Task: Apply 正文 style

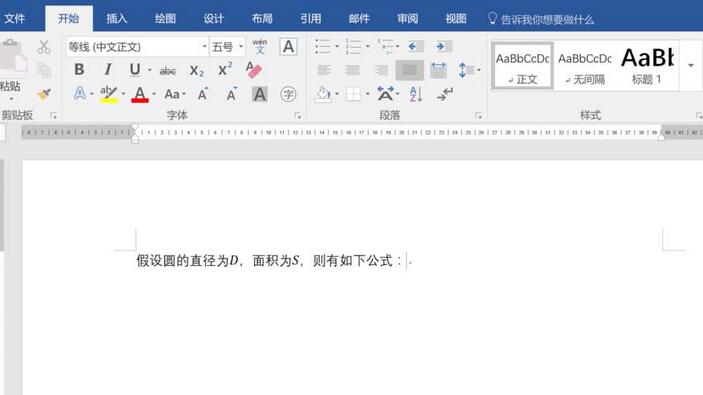Action: tap(522, 66)
